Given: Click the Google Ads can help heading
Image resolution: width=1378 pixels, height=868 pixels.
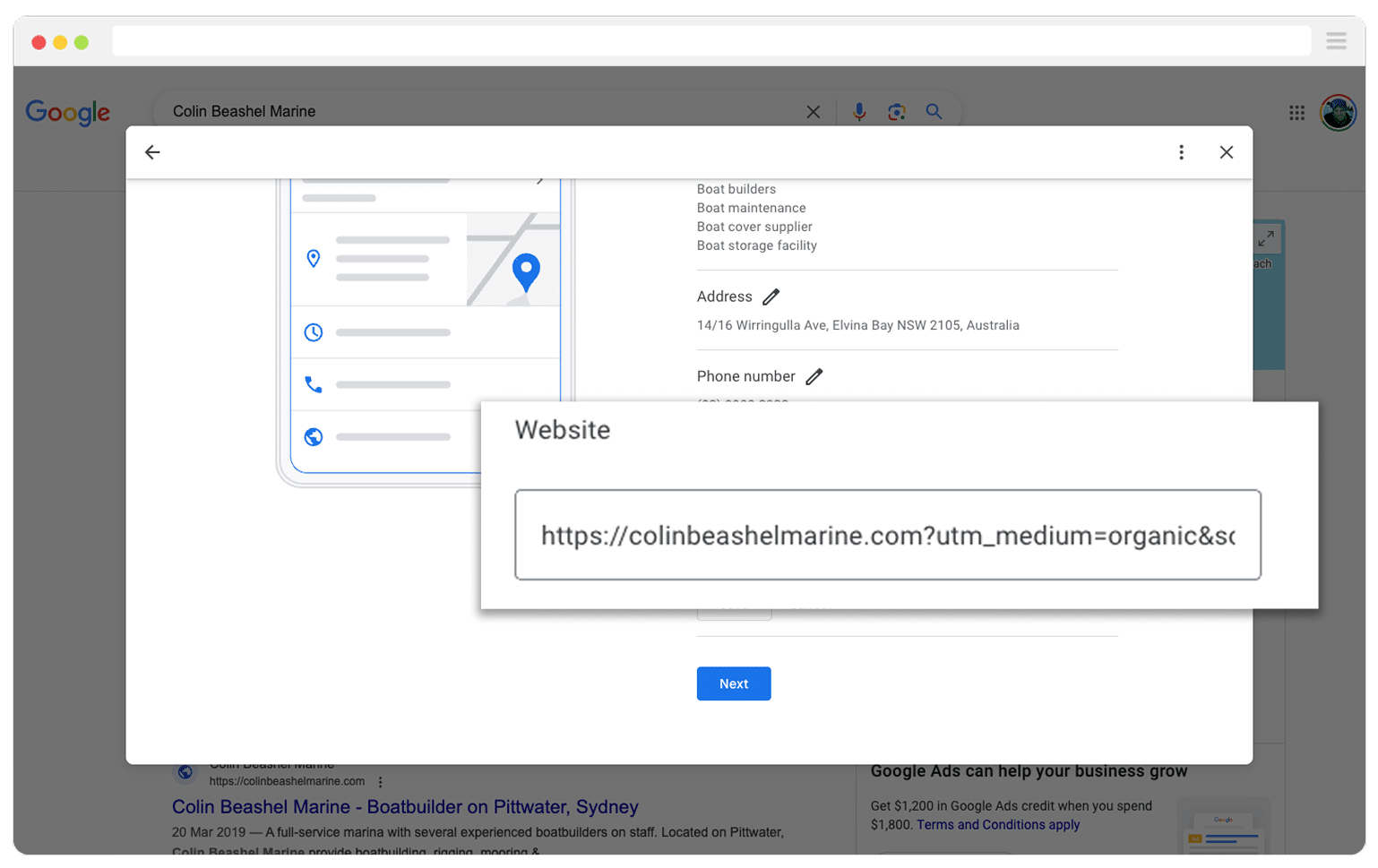Looking at the screenshot, I should [x=1029, y=771].
